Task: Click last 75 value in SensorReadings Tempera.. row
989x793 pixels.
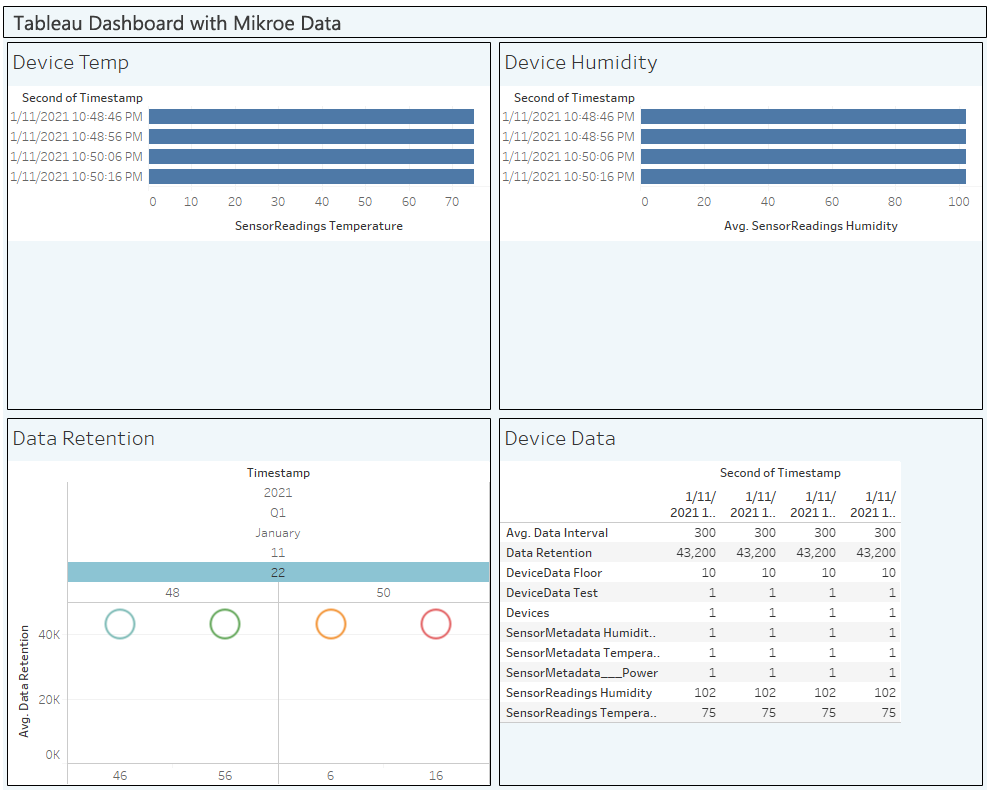Action: click(888, 713)
